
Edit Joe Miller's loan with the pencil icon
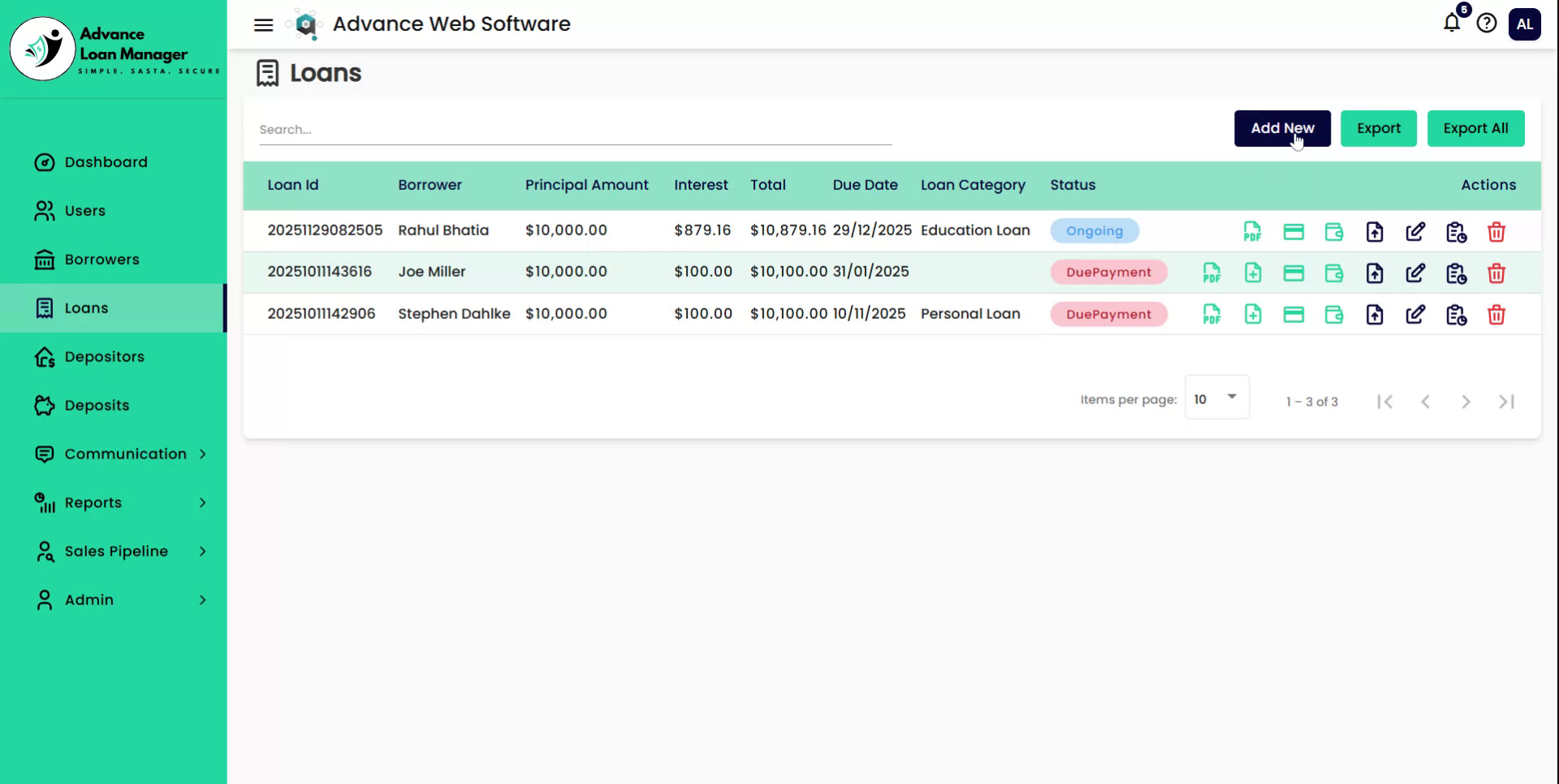coord(1415,274)
